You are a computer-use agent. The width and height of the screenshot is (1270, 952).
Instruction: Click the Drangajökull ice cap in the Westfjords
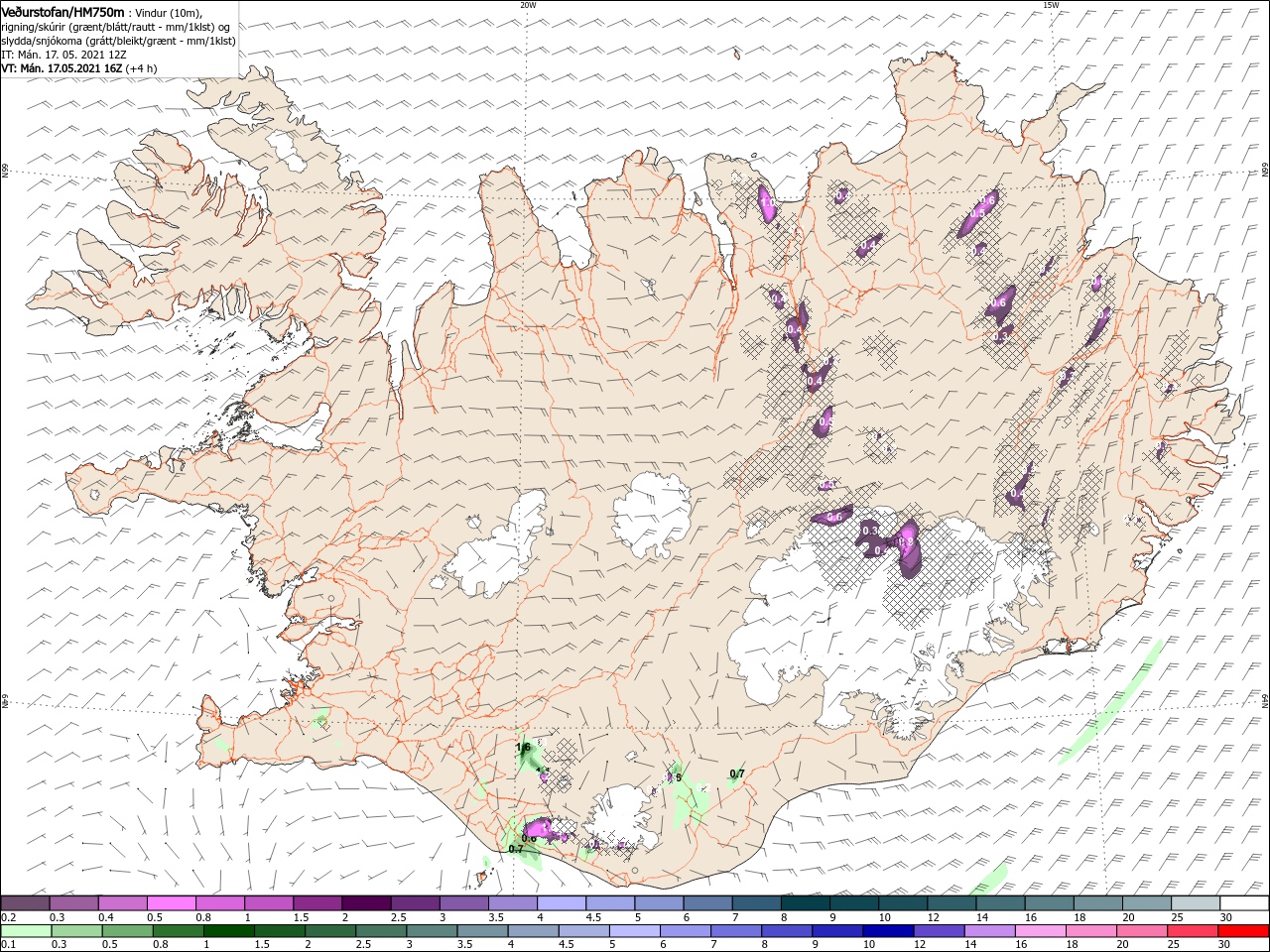click(x=290, y=151)
